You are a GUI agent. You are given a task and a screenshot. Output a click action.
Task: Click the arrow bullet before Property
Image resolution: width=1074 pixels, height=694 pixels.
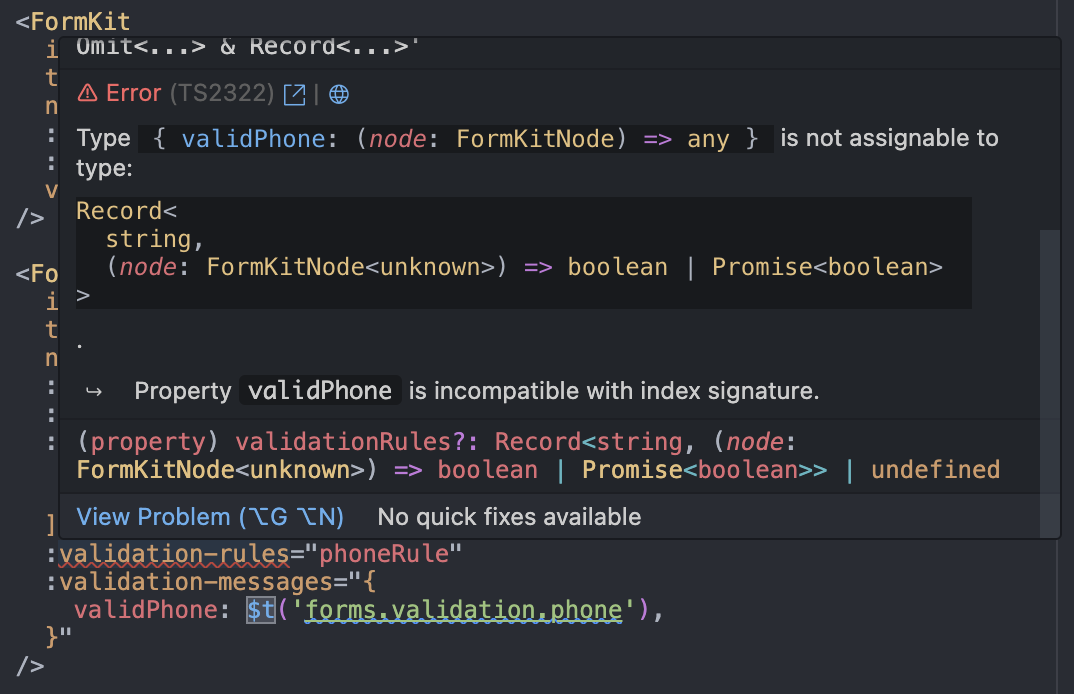coord(94,392)
